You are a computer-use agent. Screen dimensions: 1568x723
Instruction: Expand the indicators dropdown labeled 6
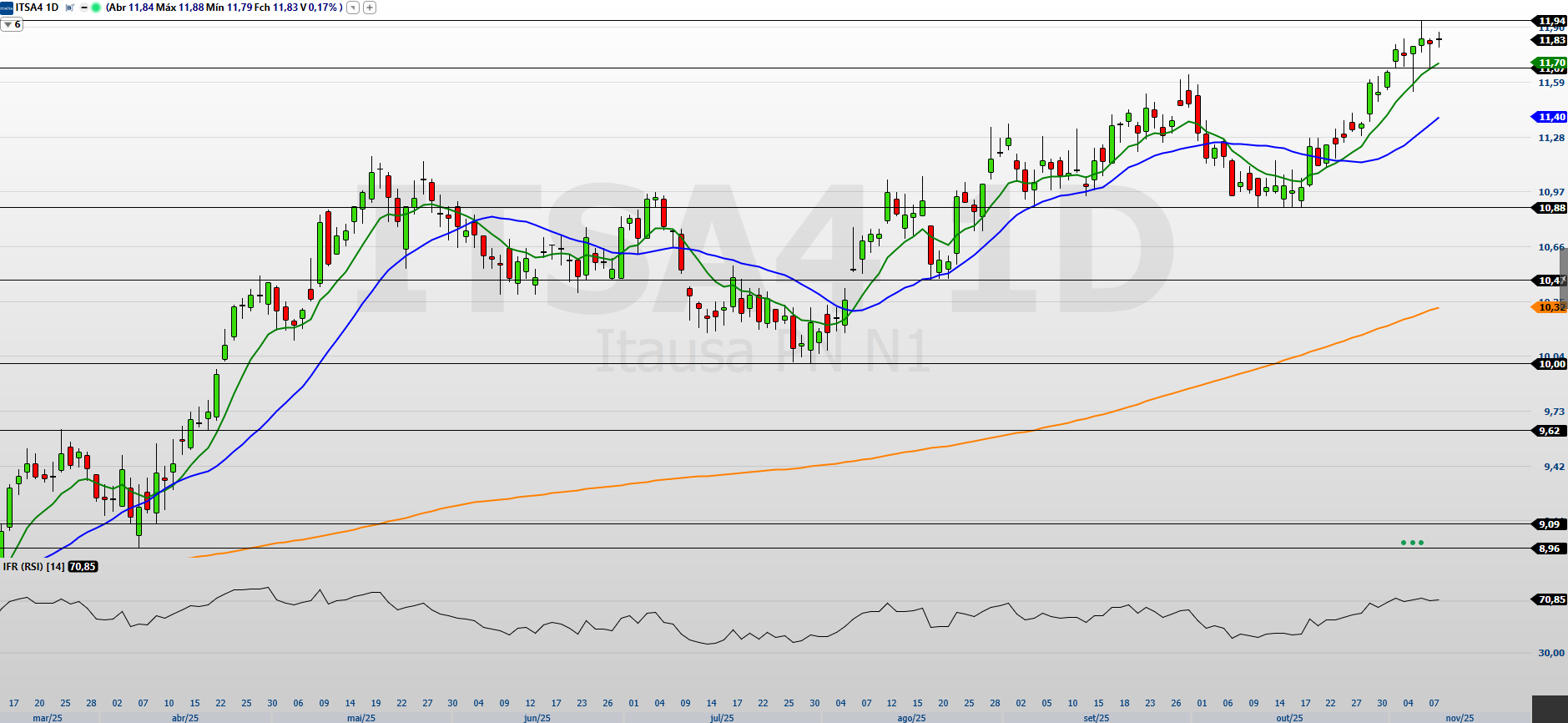pos(12,25)
